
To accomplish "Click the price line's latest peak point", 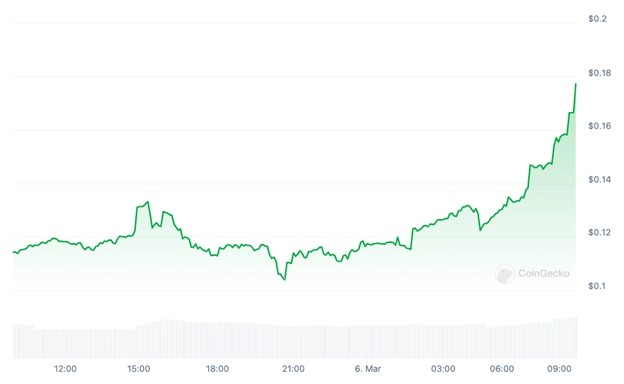I will (x=575, y=84).
